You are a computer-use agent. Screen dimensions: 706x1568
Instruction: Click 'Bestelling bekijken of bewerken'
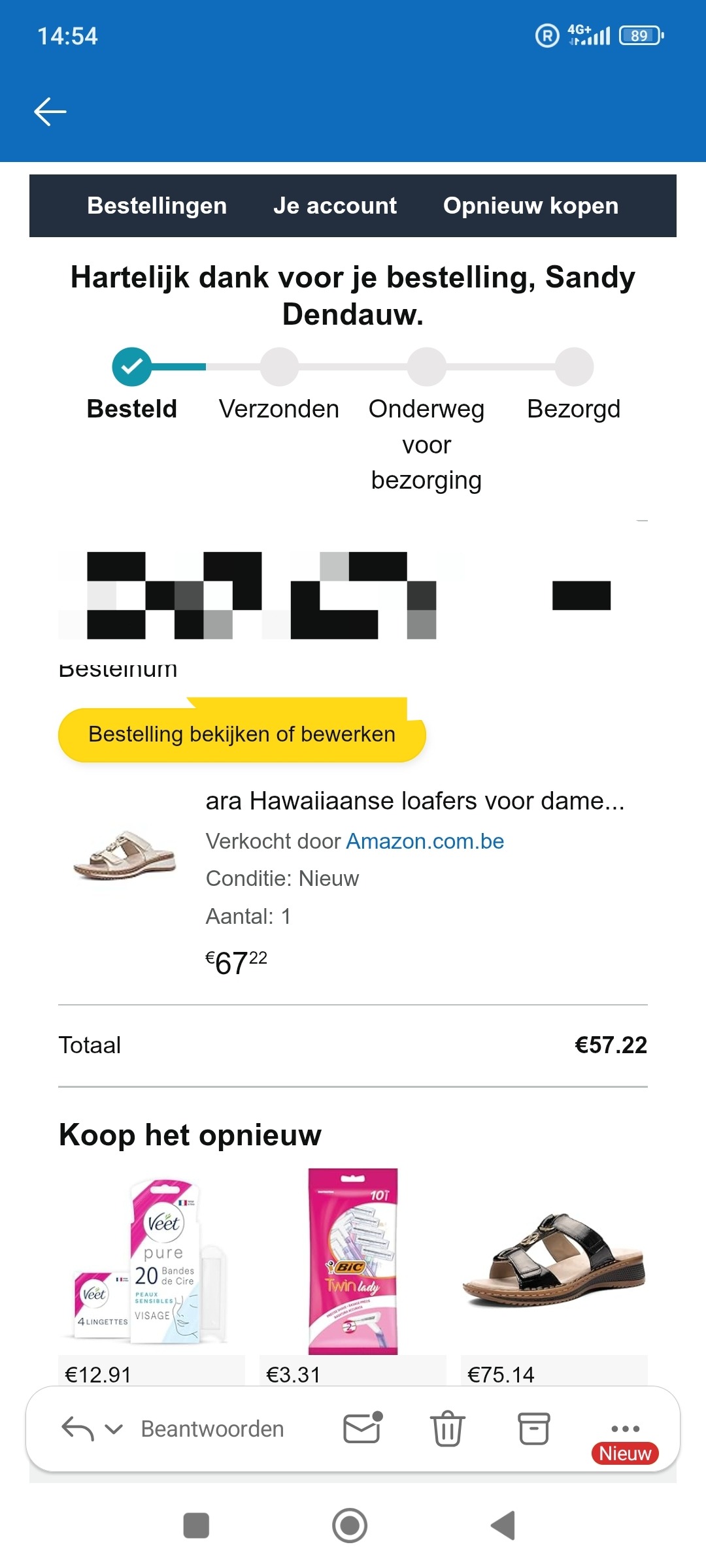coord(242,734)
